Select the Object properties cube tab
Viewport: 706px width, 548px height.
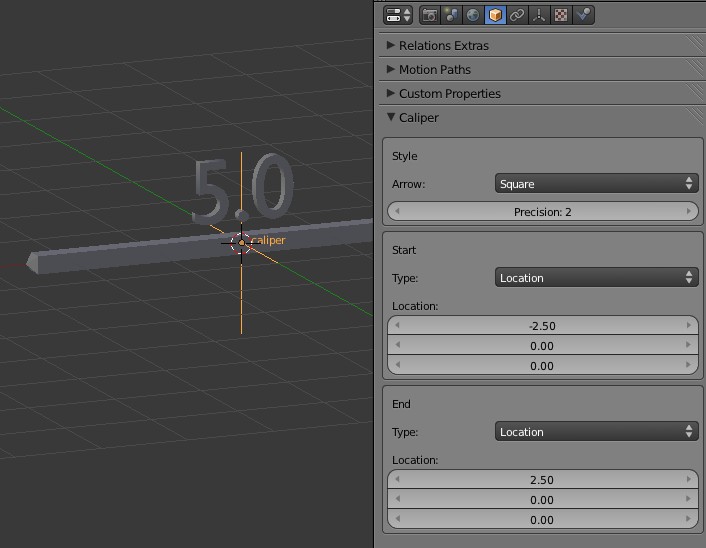tap(495, 15)
